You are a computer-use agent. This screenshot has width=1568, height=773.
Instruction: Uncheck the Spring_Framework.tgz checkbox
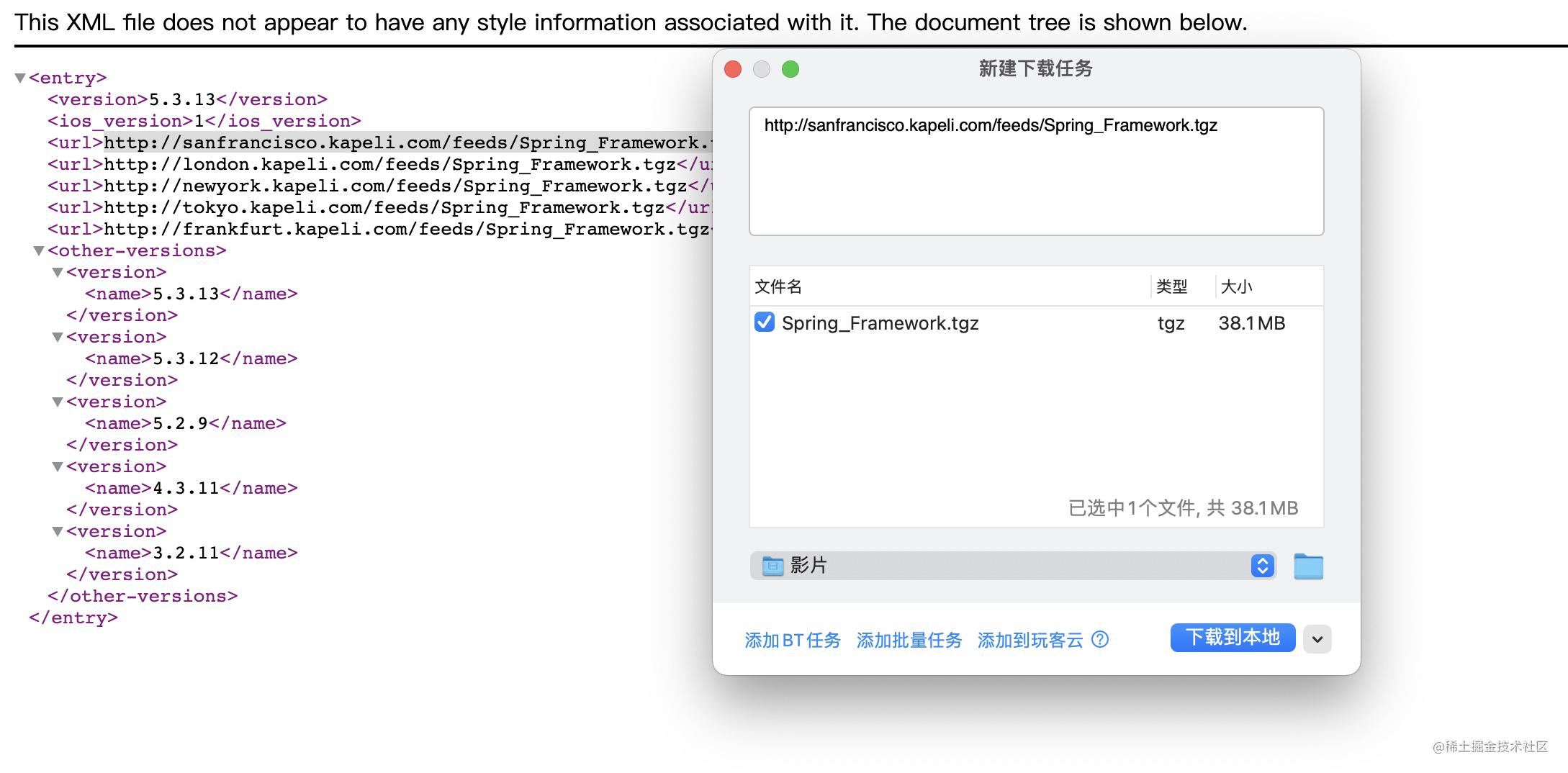coord(765,323)
